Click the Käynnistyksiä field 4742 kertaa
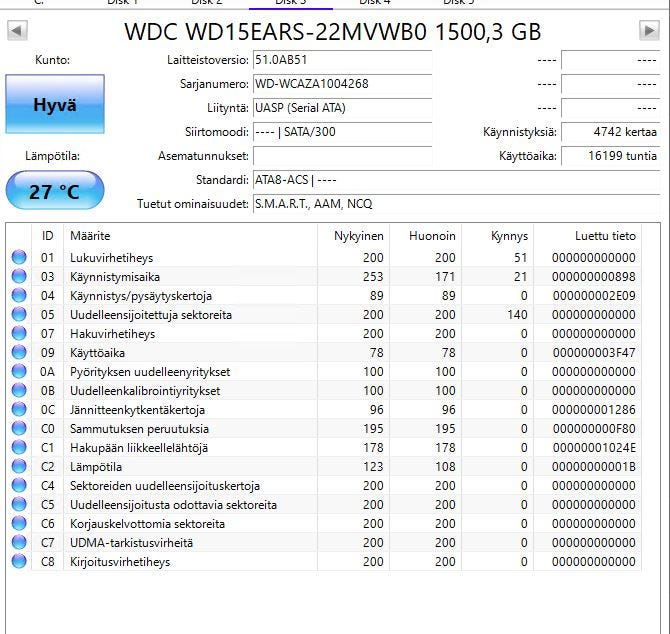 tap(610, 132)
